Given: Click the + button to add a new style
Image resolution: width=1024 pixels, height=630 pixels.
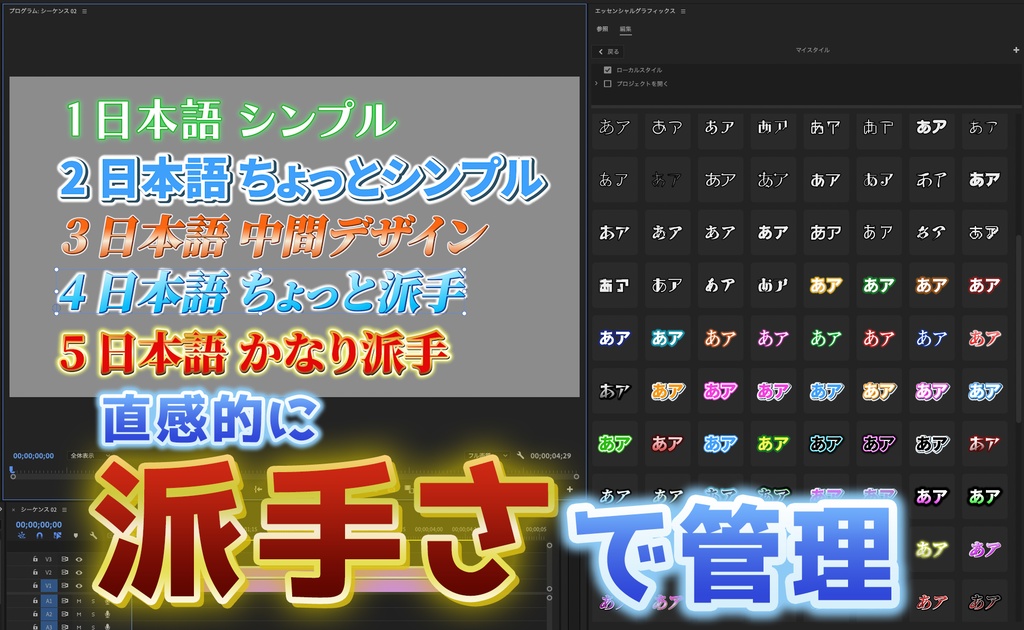Looking at the screenshot, I should click(1017, 50).
